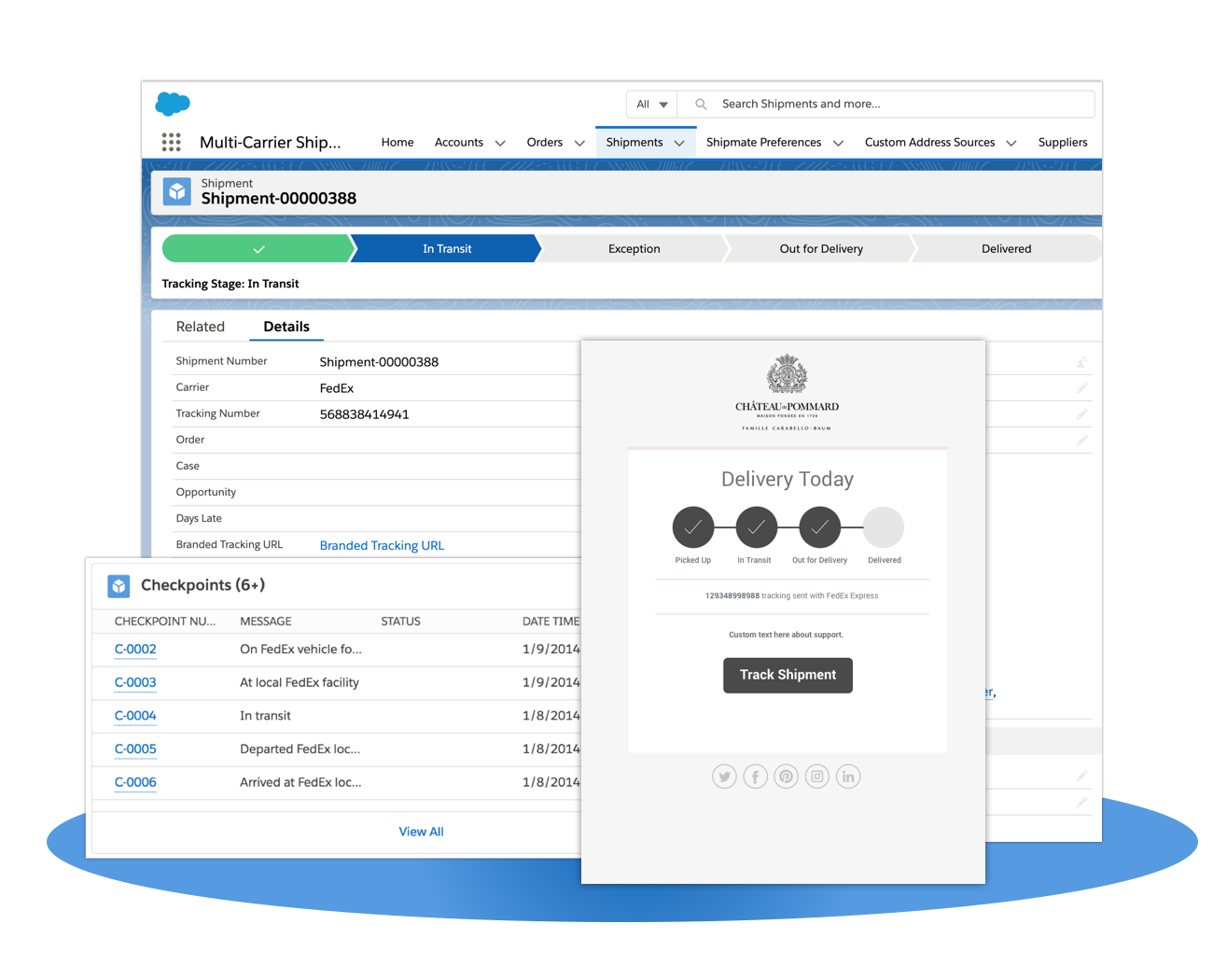Screen dimensions: 1213x980
Task: Click the Instagram icon in the email footer
Action: coord(816,776)
